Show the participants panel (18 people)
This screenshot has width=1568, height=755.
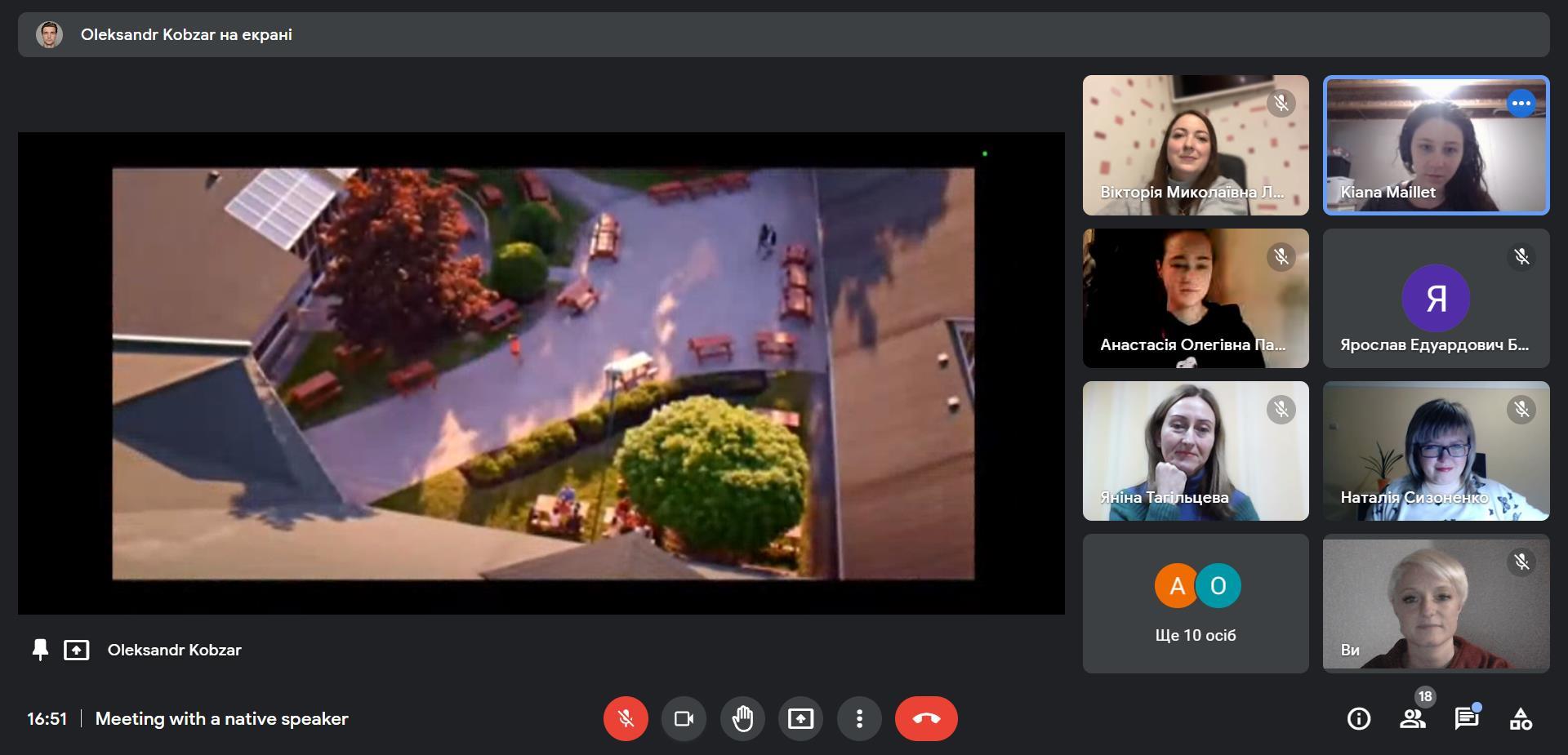[x=1413, y=718]
